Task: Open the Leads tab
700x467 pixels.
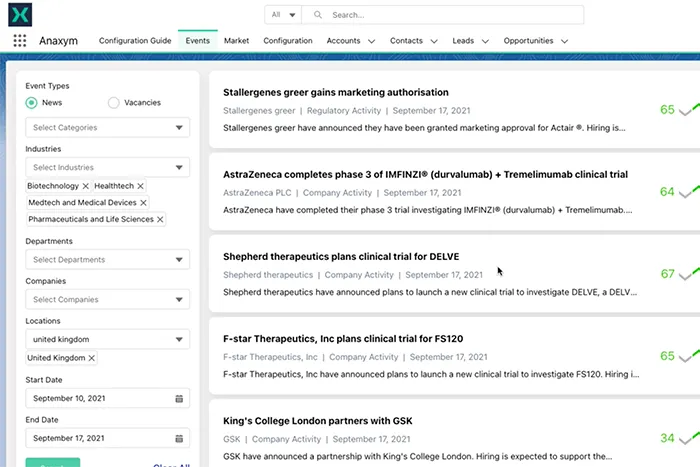Action: [x=463, y=41]
